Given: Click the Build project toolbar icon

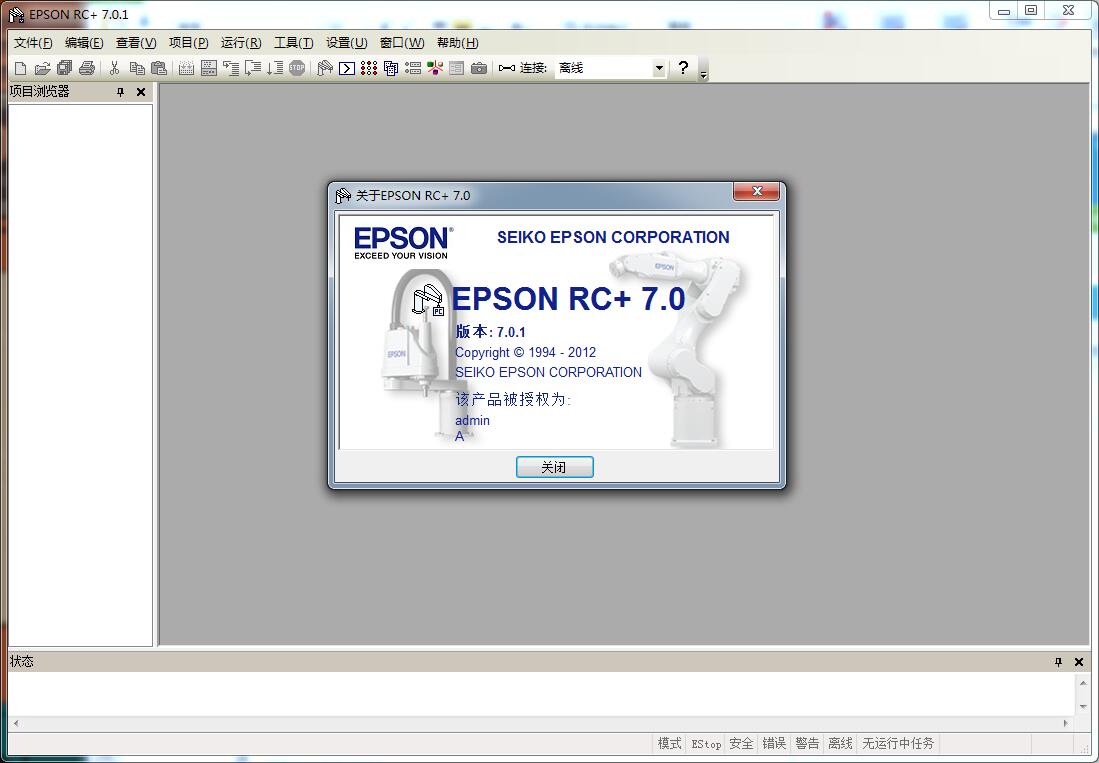Looking at the screenshot, I should [186, 68].
